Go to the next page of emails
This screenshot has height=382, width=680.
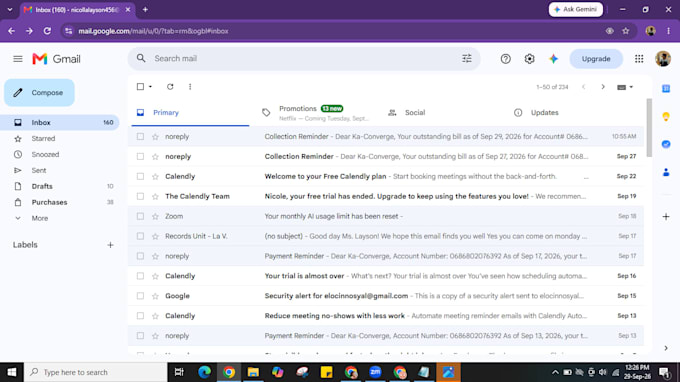(603, 87)
